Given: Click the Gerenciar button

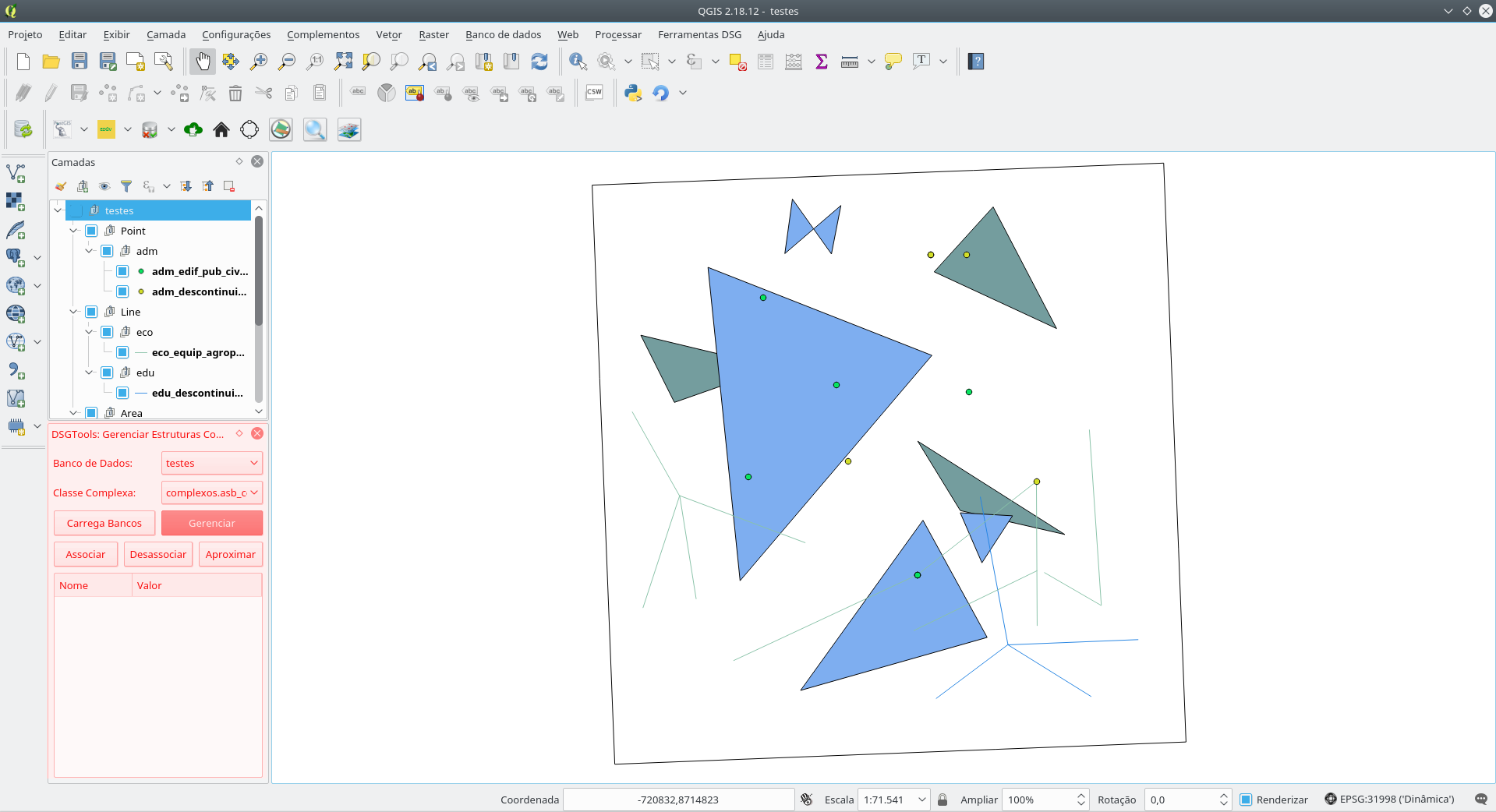Looking at the screenshot, I should (212, 523).
